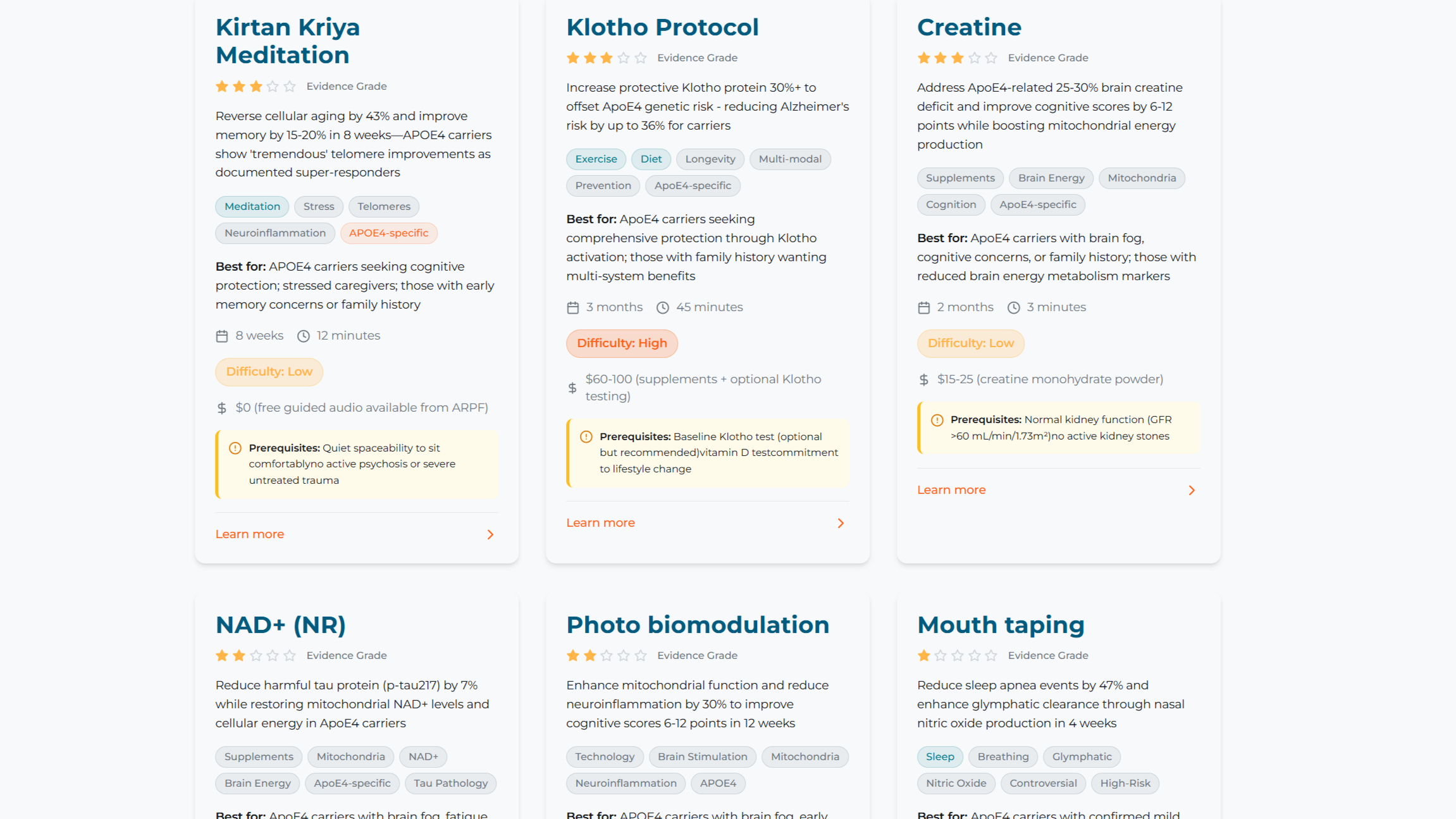The height and width of the screenshot is (819, 1456).
Task: Click dollar icon in Kirtan Kriya card
Action: [x=221, y=408]
